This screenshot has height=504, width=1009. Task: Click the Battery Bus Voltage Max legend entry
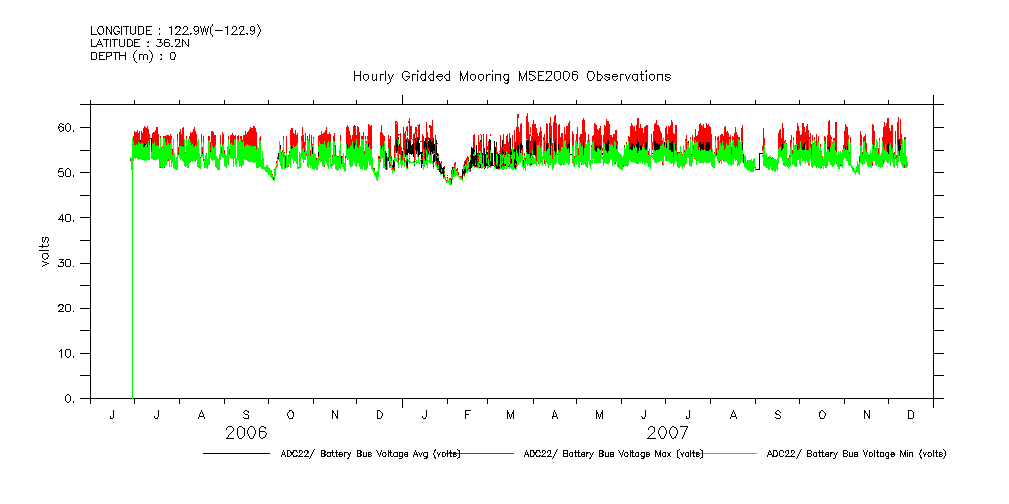[613, 454]
